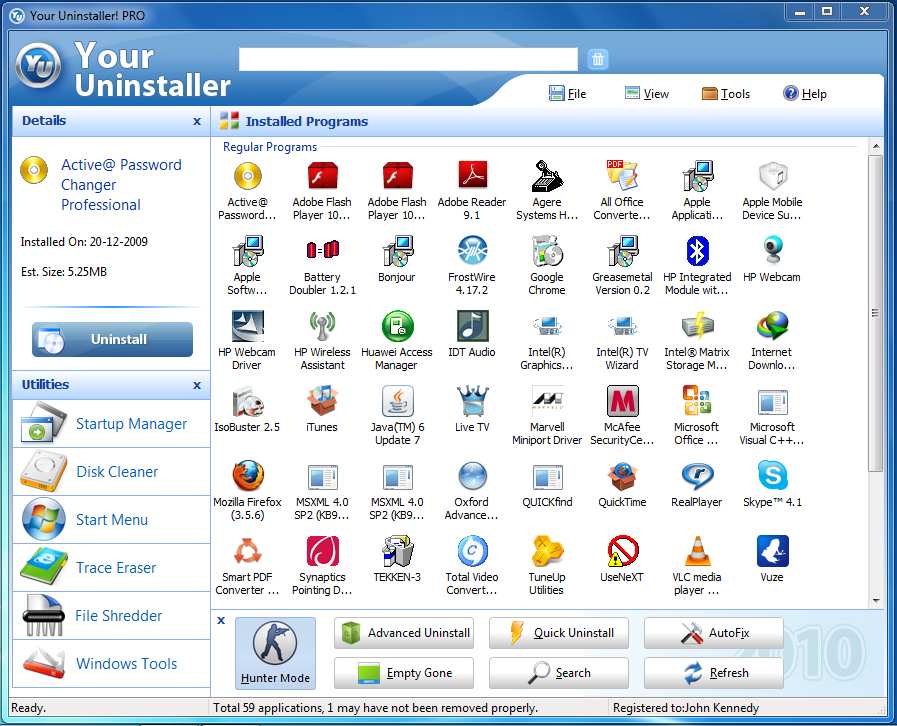
Task: Select Total Video Converter icon
Action: click(x=473, y=551)
